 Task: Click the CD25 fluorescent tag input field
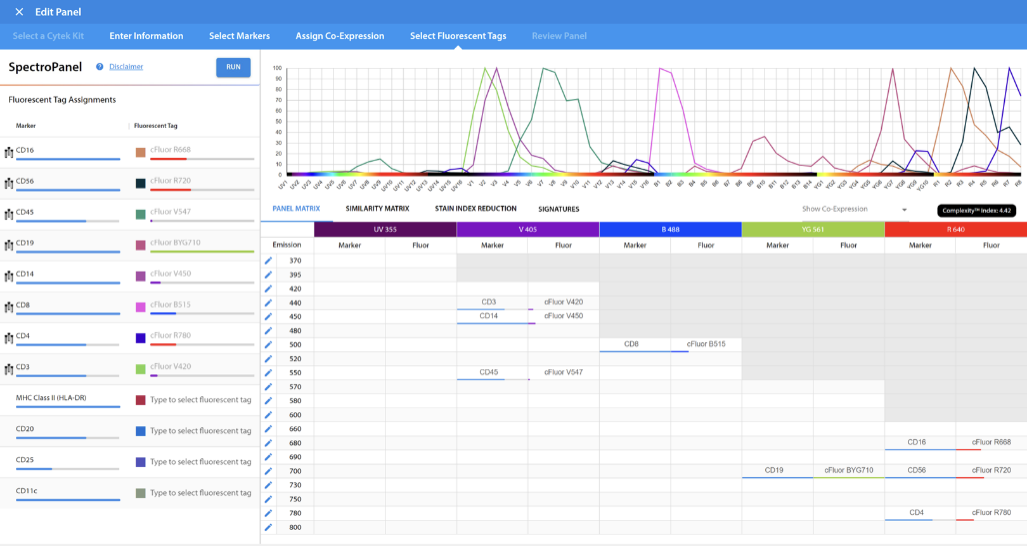click(x=200, y=462)
